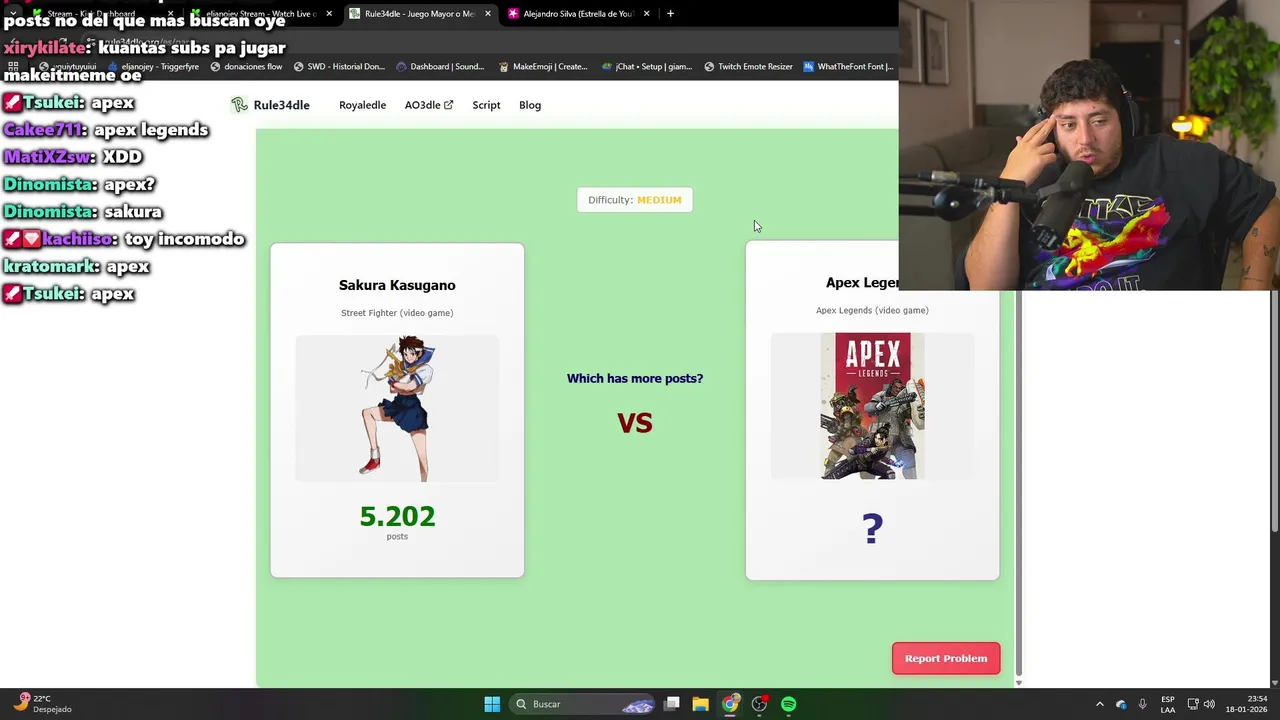
Task: Open the WhatTheFont bookmark
Action: (x=848, y=67)
